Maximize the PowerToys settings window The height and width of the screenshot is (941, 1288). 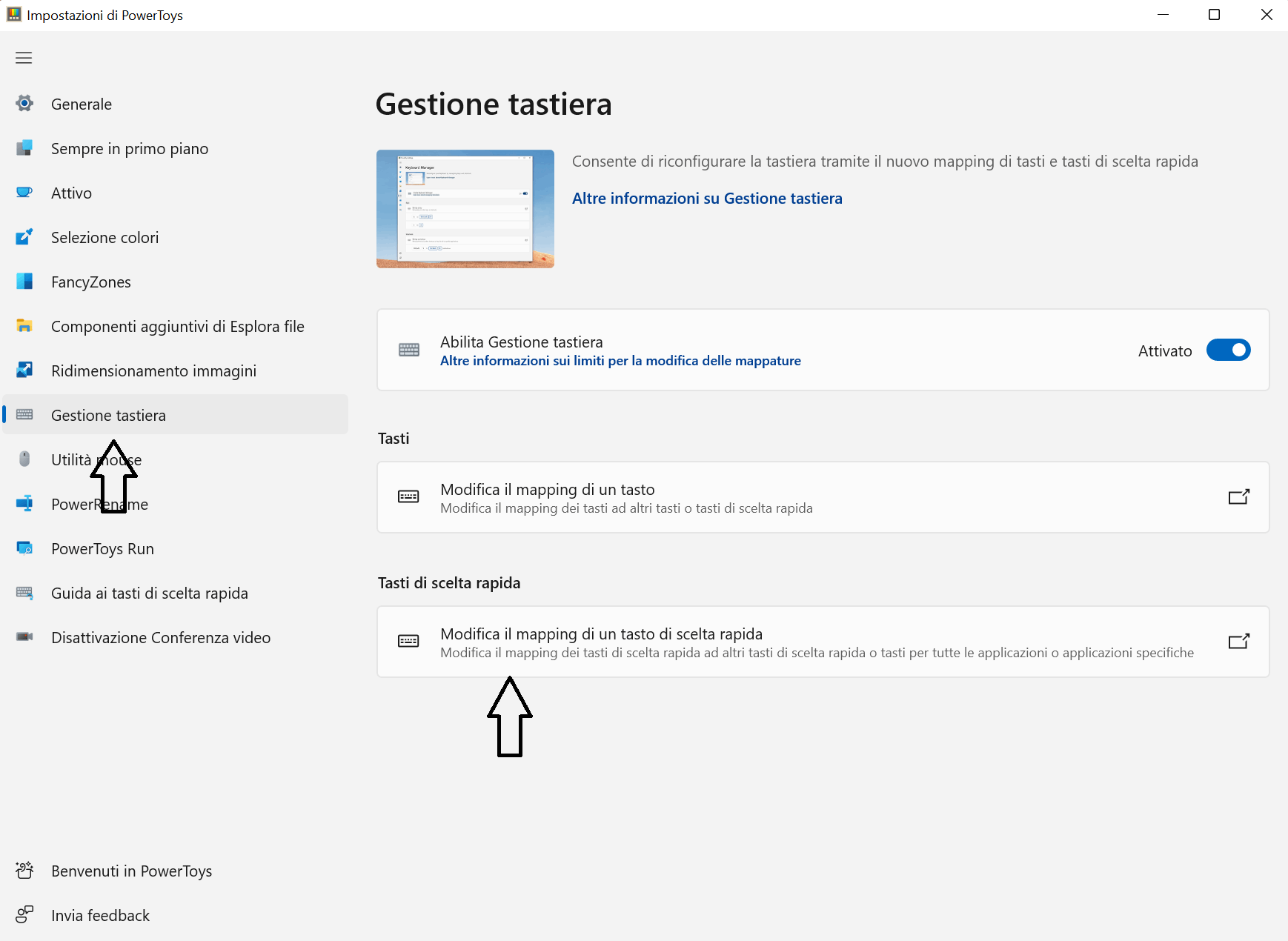1214,15
